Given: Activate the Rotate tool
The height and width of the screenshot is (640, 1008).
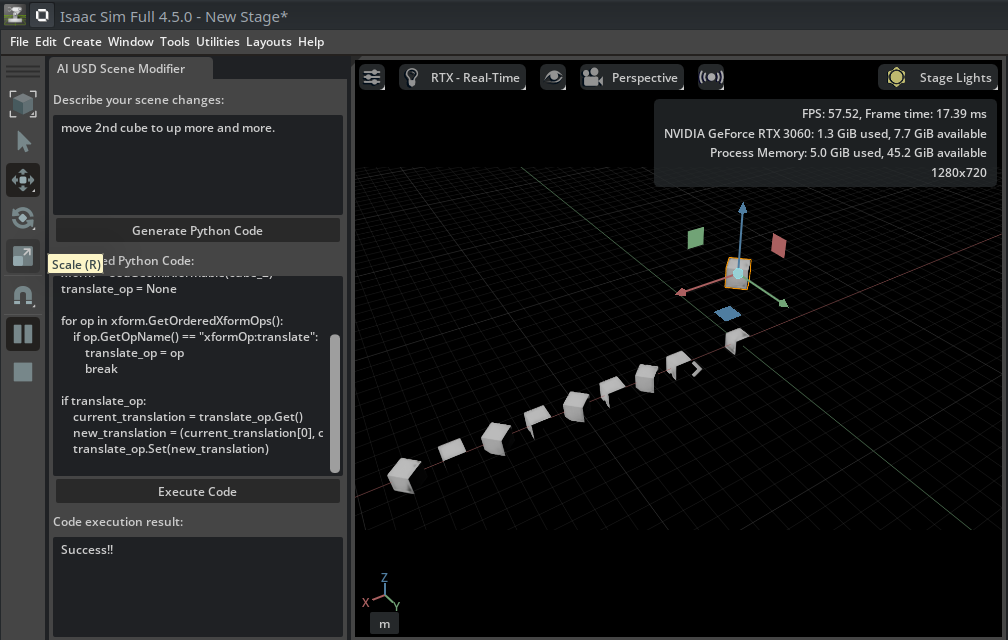Looking at the screenshot, I should (x=22, y=218).
